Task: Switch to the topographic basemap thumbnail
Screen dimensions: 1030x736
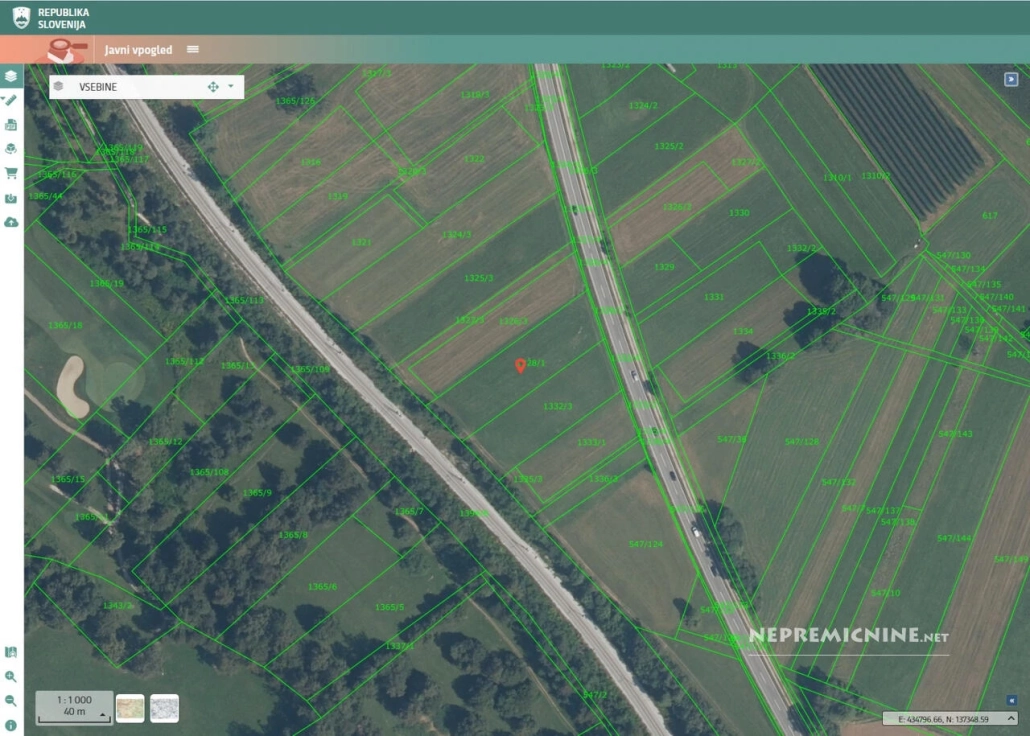Action: coord(130,708)
